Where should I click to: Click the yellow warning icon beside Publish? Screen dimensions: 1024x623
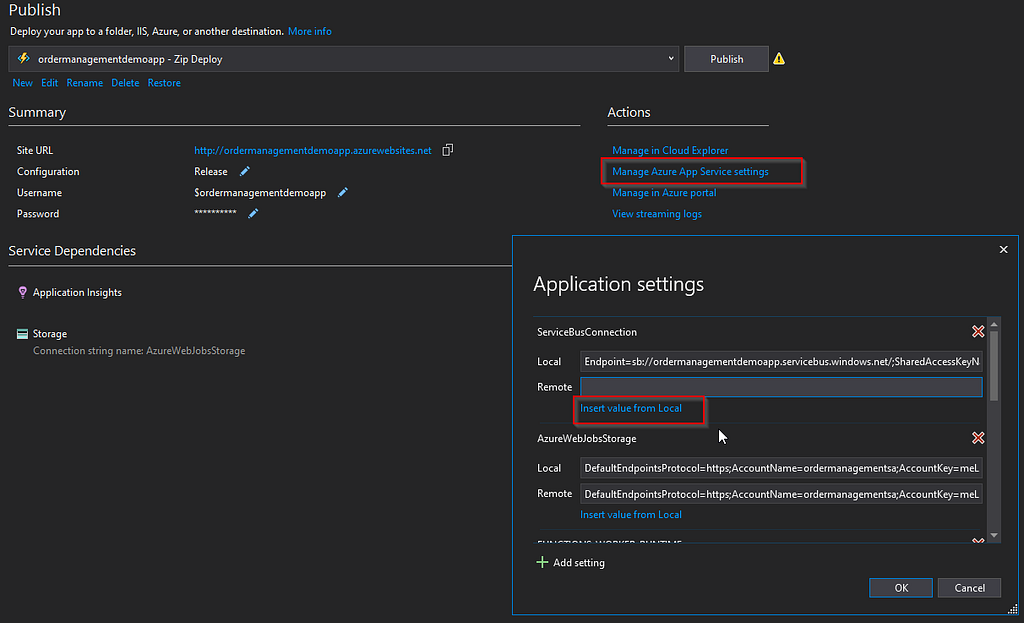point(778,59)
